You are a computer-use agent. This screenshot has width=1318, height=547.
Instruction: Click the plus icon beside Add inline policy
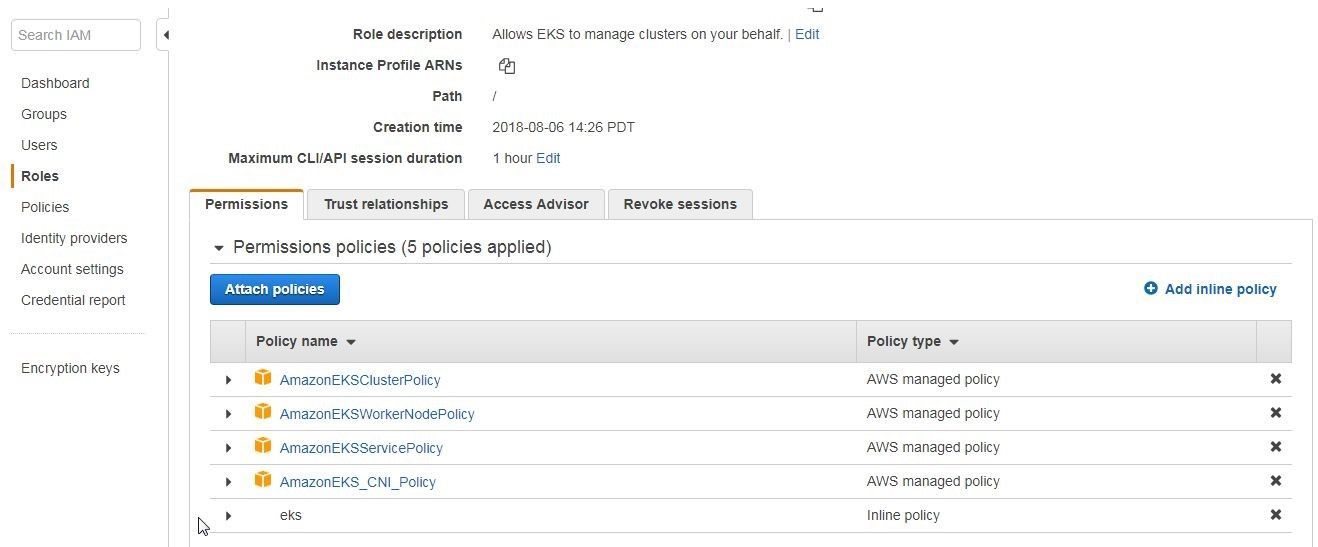[x=1151, y=289]
